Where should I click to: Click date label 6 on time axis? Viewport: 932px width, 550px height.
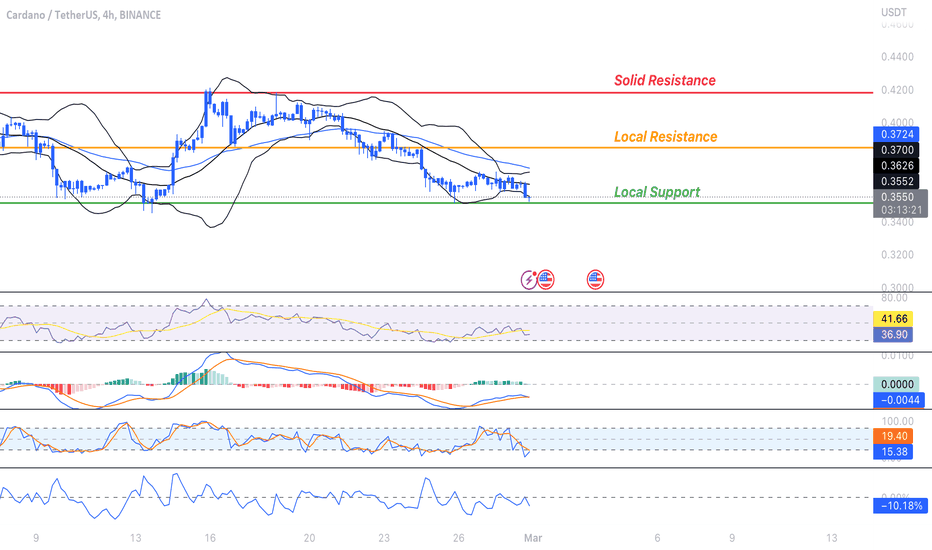tap(657, 538)
